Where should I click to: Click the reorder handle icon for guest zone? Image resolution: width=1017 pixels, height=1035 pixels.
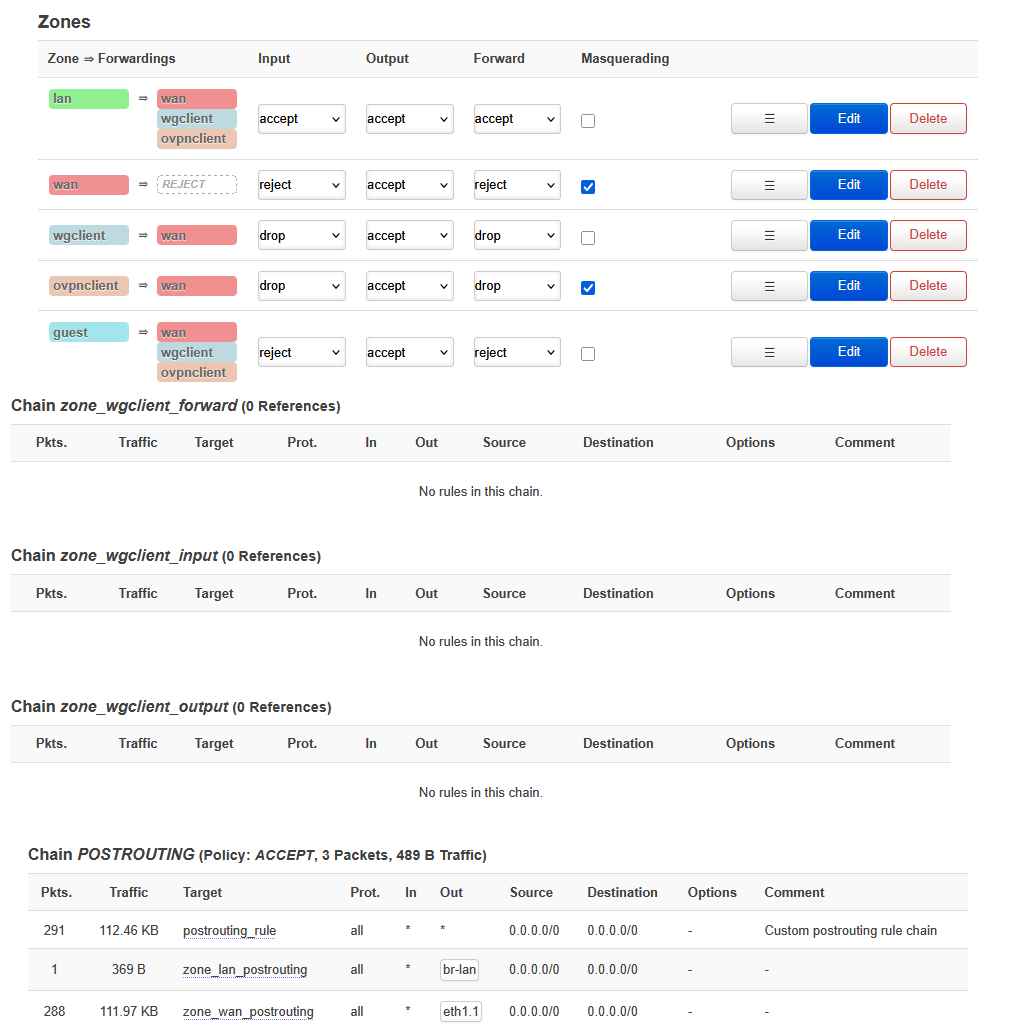point(769,352)
